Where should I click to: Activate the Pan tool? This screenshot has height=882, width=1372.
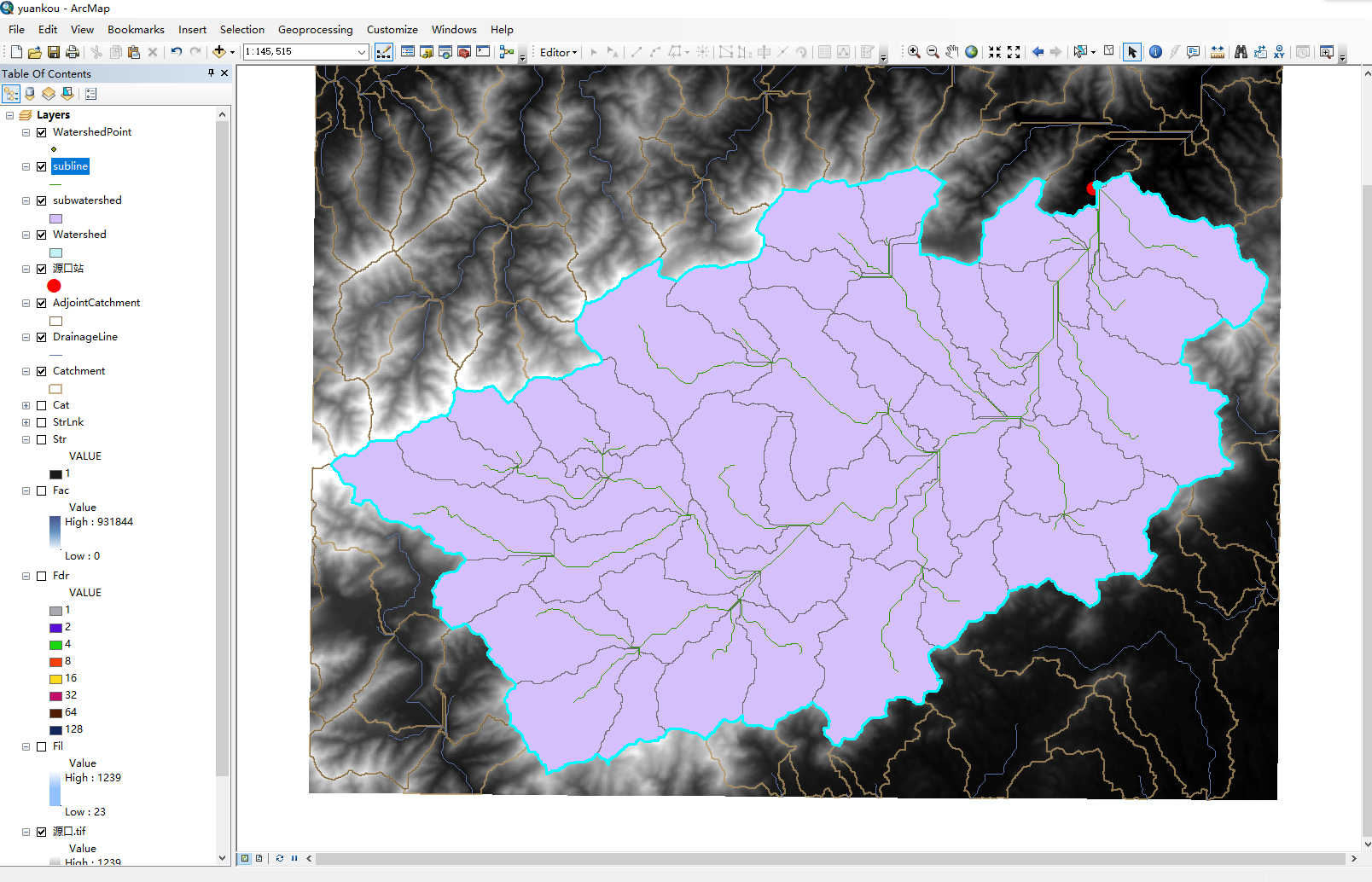pyautogui.click(x=952, y=51)
